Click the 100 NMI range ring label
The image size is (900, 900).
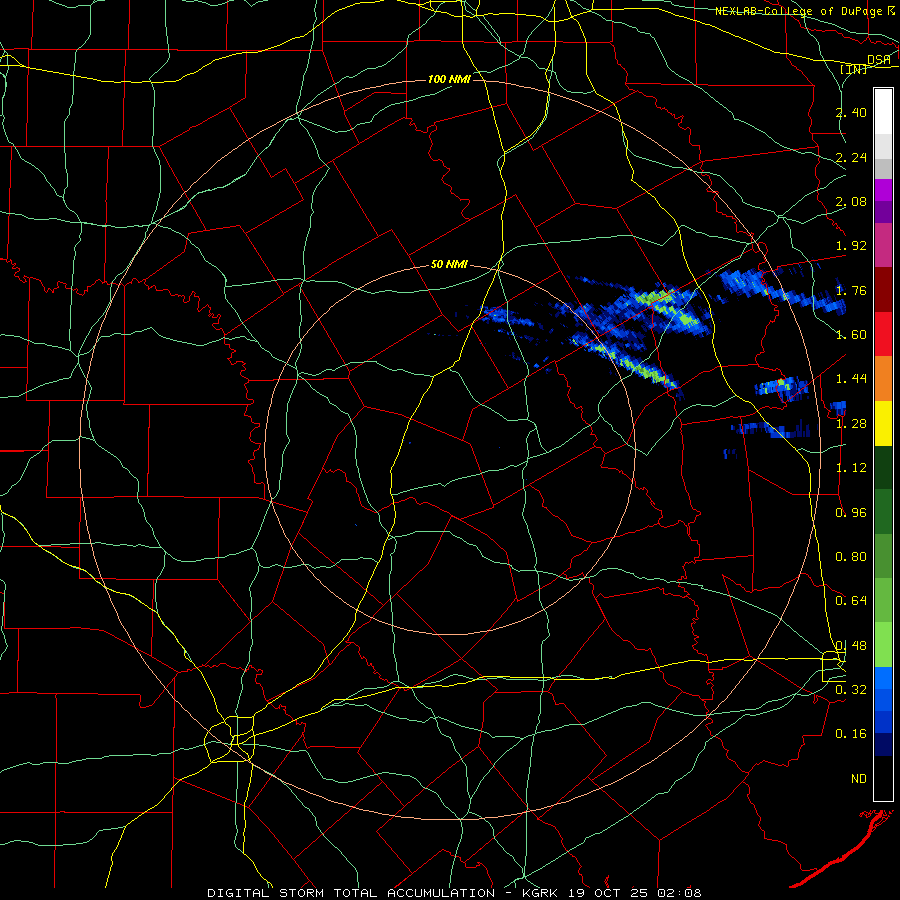pos(449,79)
